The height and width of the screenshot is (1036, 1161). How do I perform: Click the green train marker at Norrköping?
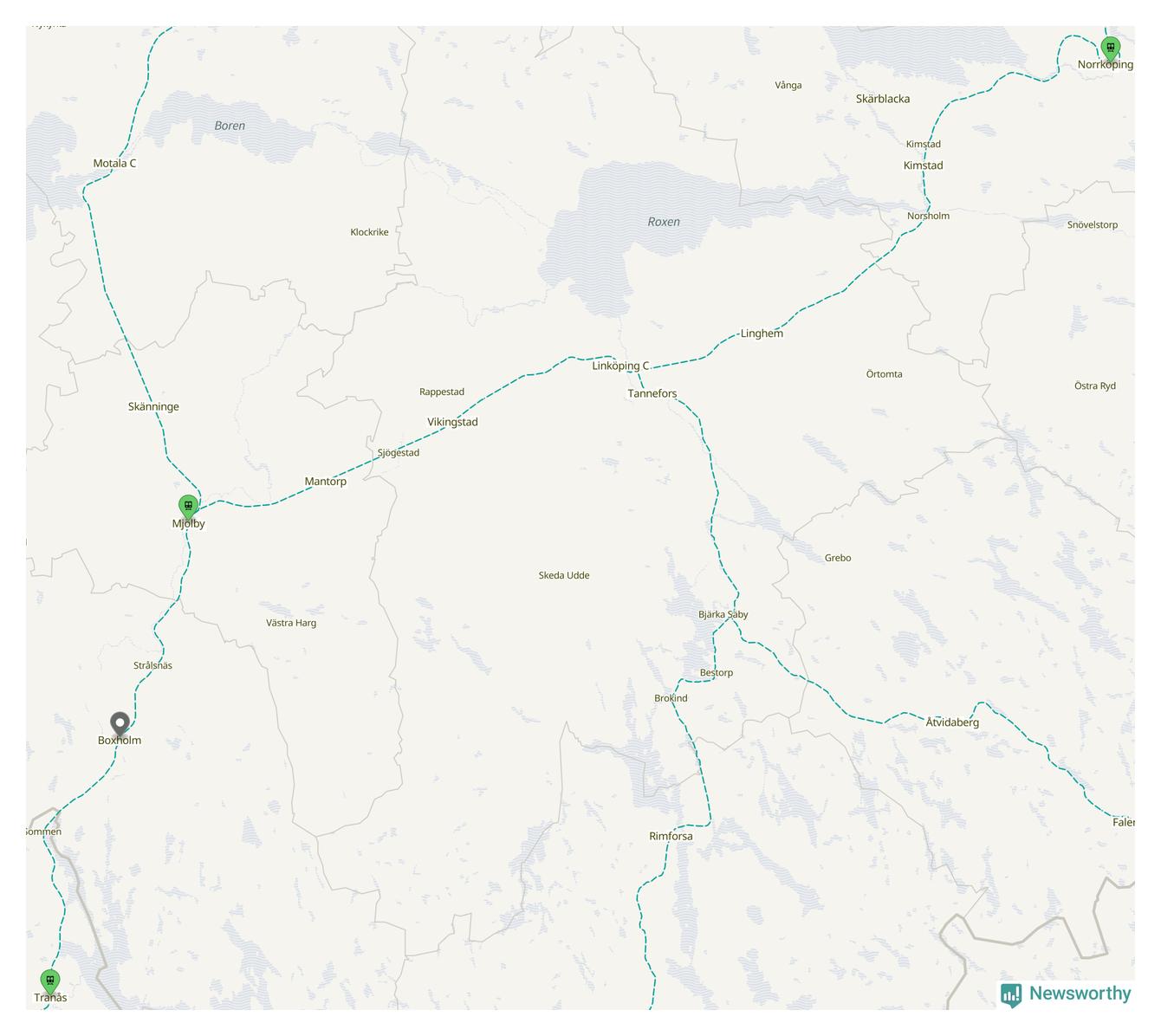pos(1110,49)
